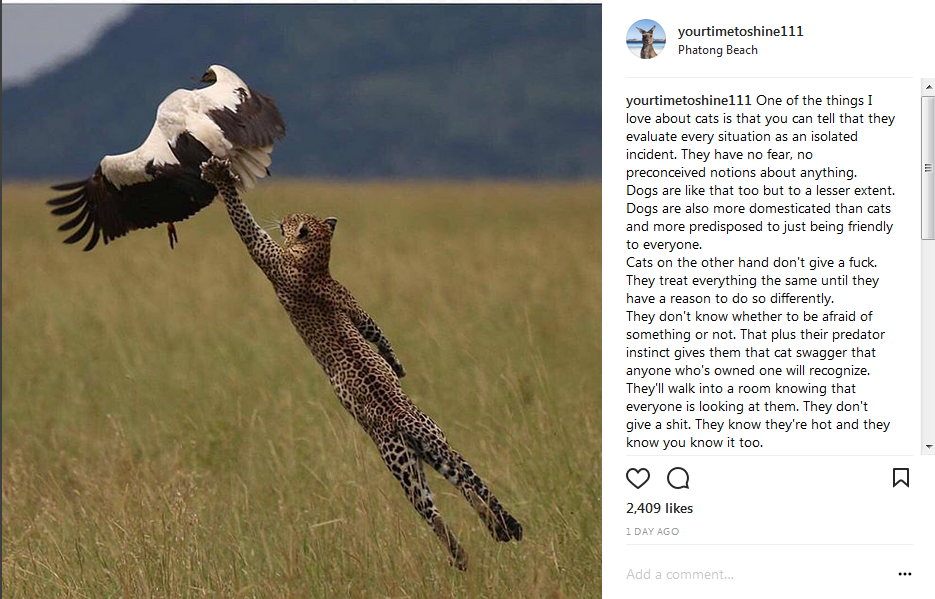This screenshot has height=599, width=935.
Task: Click the scrollbar up arrow in caption panel
Action: click(928, 87)
